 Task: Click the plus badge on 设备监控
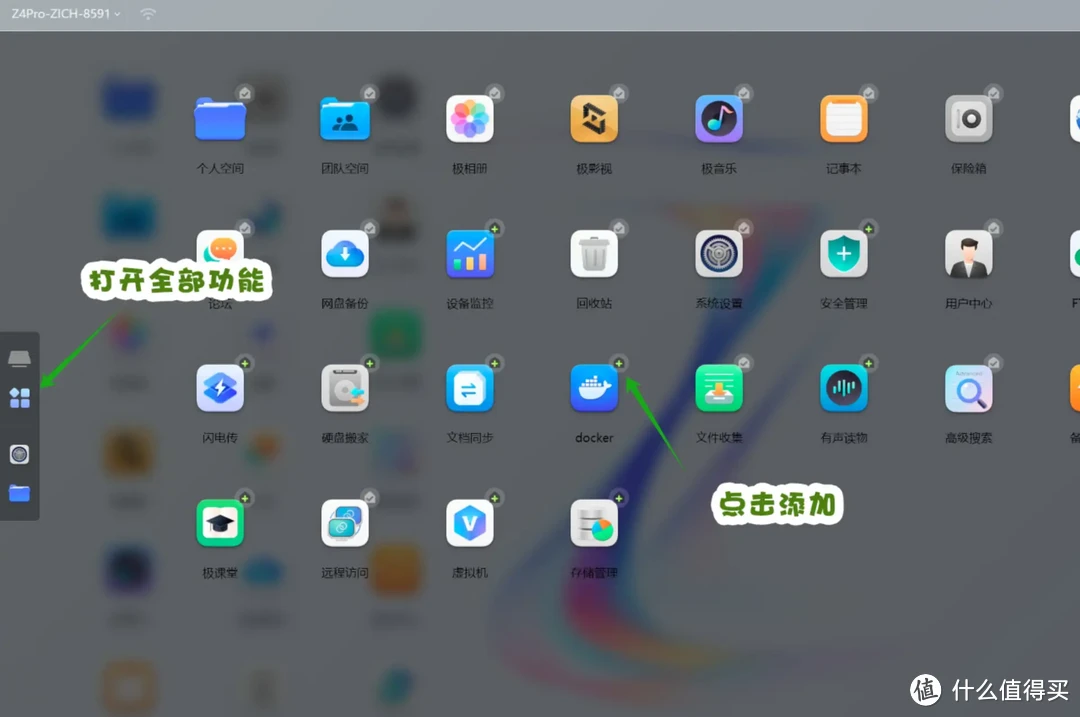pos(494,229)
